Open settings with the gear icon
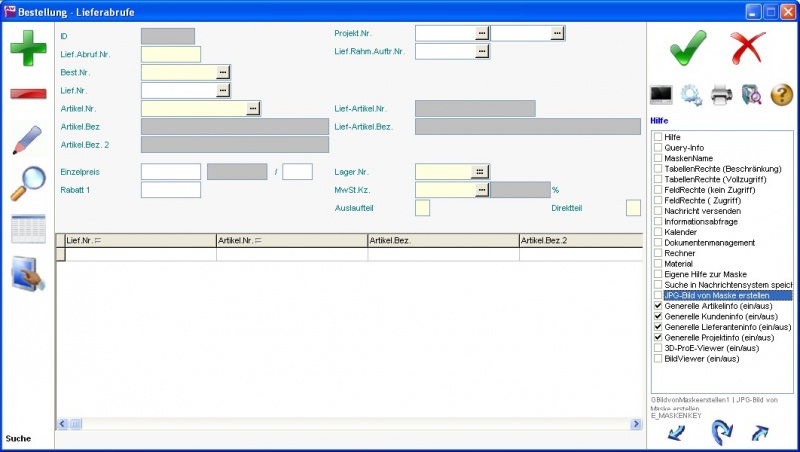 [x=691, y=95]
